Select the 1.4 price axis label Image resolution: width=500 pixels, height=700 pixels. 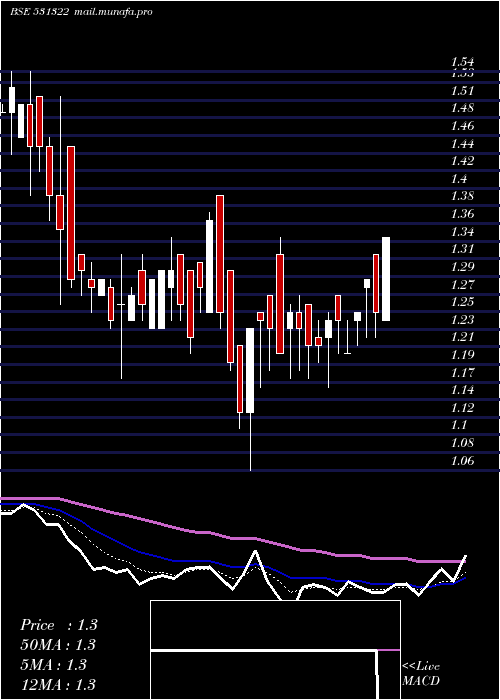coord(459,179)
